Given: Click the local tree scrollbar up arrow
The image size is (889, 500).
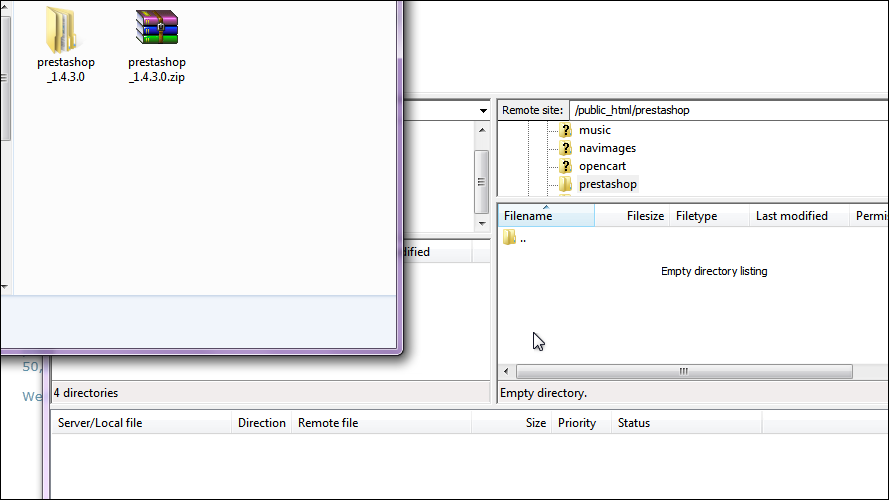Looking at the screenshot, I should pyautogui.click(x=482, y=130).
